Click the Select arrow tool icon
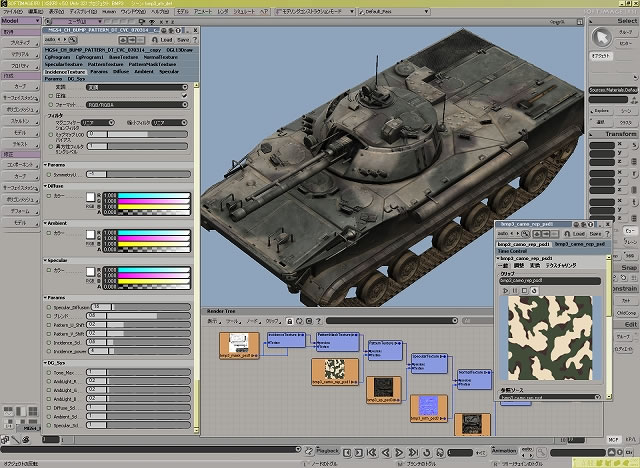This screenshot has width=640, height=468. coord(602,39)
